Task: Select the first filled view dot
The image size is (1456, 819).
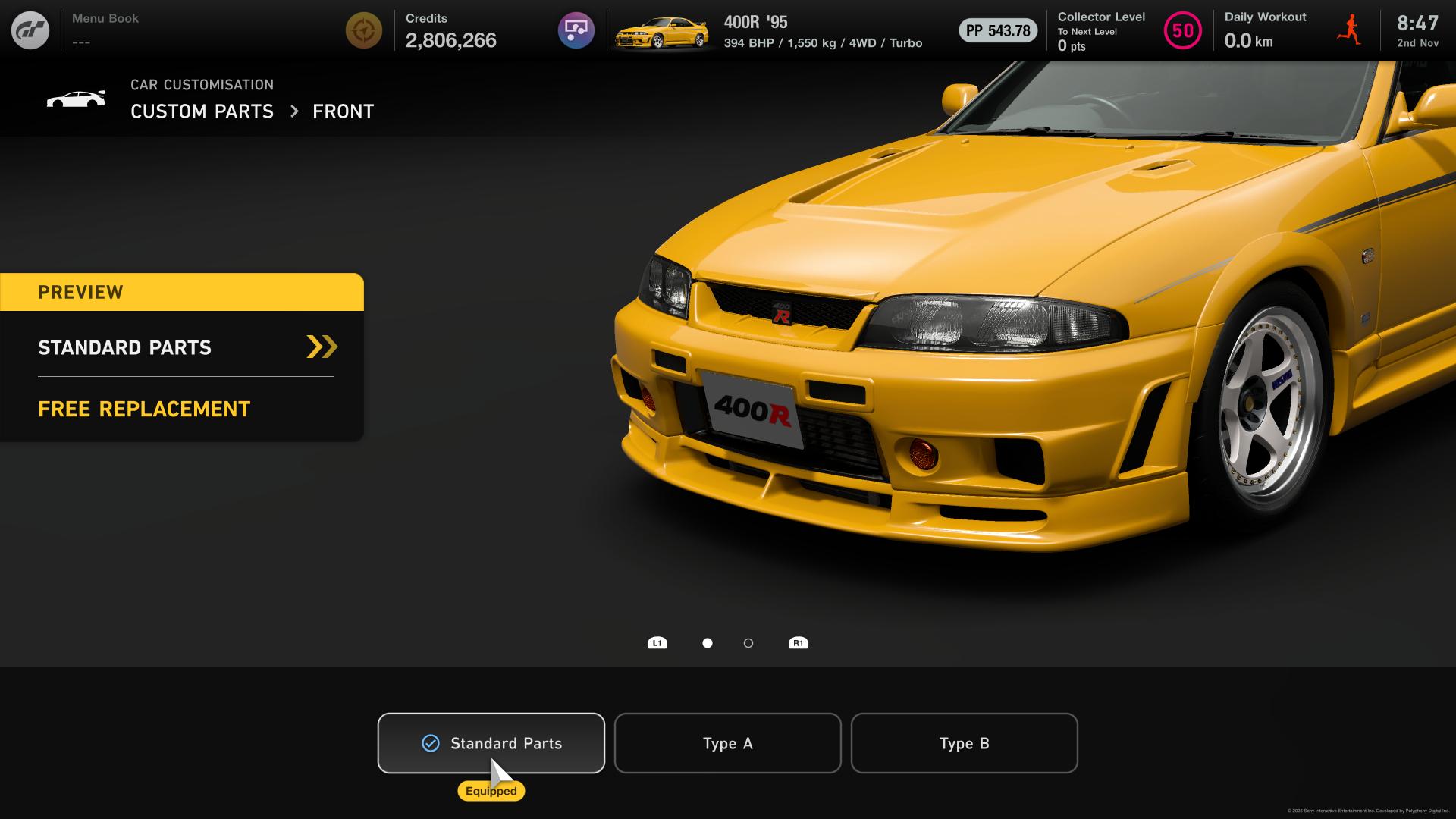Action: (708, 643)
